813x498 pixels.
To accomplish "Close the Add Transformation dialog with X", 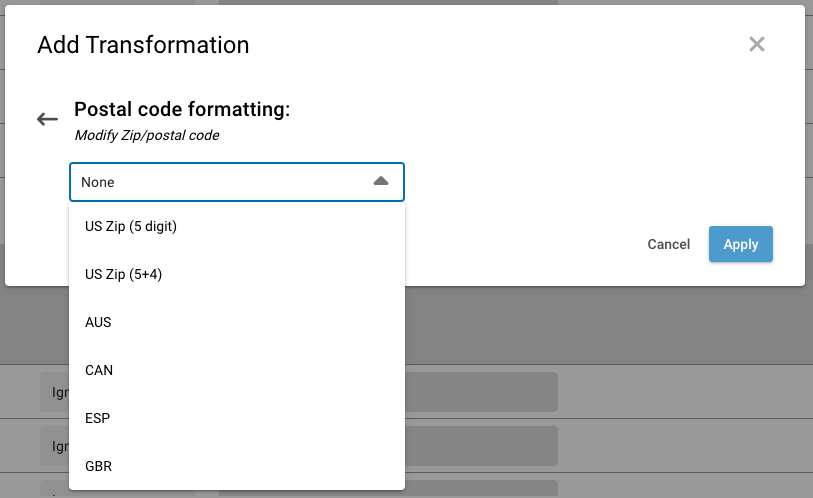I will [x=756, y=44].
